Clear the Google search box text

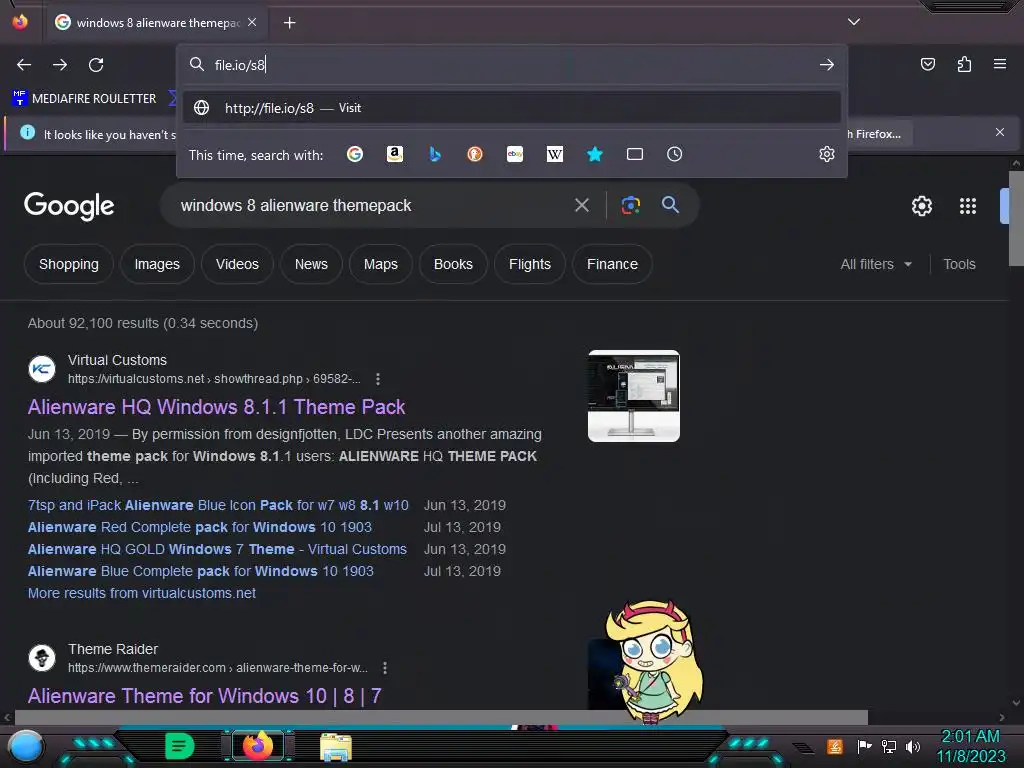point(581,206)
